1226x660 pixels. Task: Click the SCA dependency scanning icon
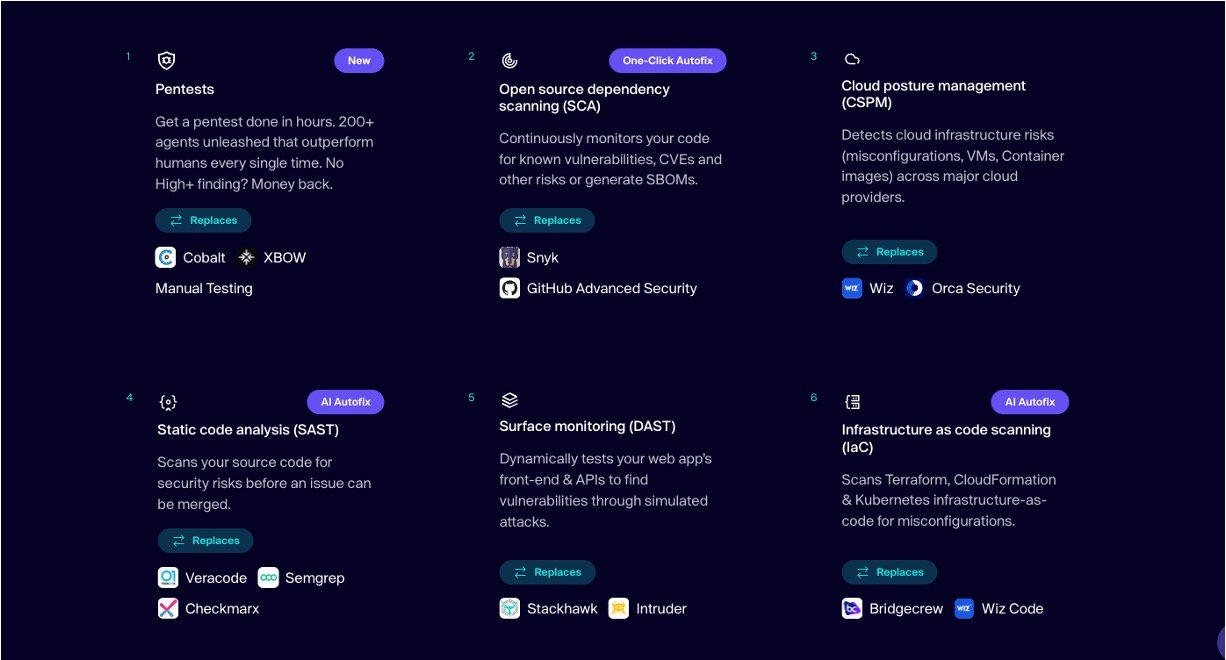tap(509, 61)
